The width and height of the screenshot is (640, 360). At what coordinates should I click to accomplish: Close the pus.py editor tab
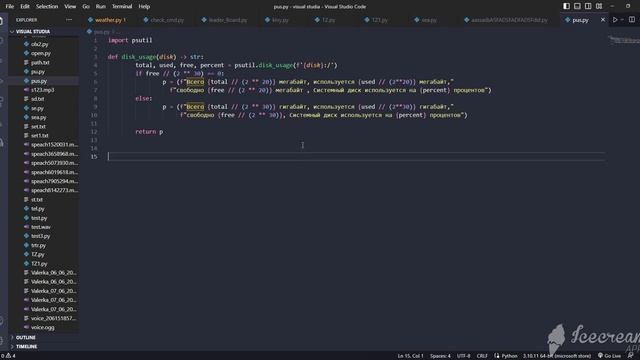[603, 20]
